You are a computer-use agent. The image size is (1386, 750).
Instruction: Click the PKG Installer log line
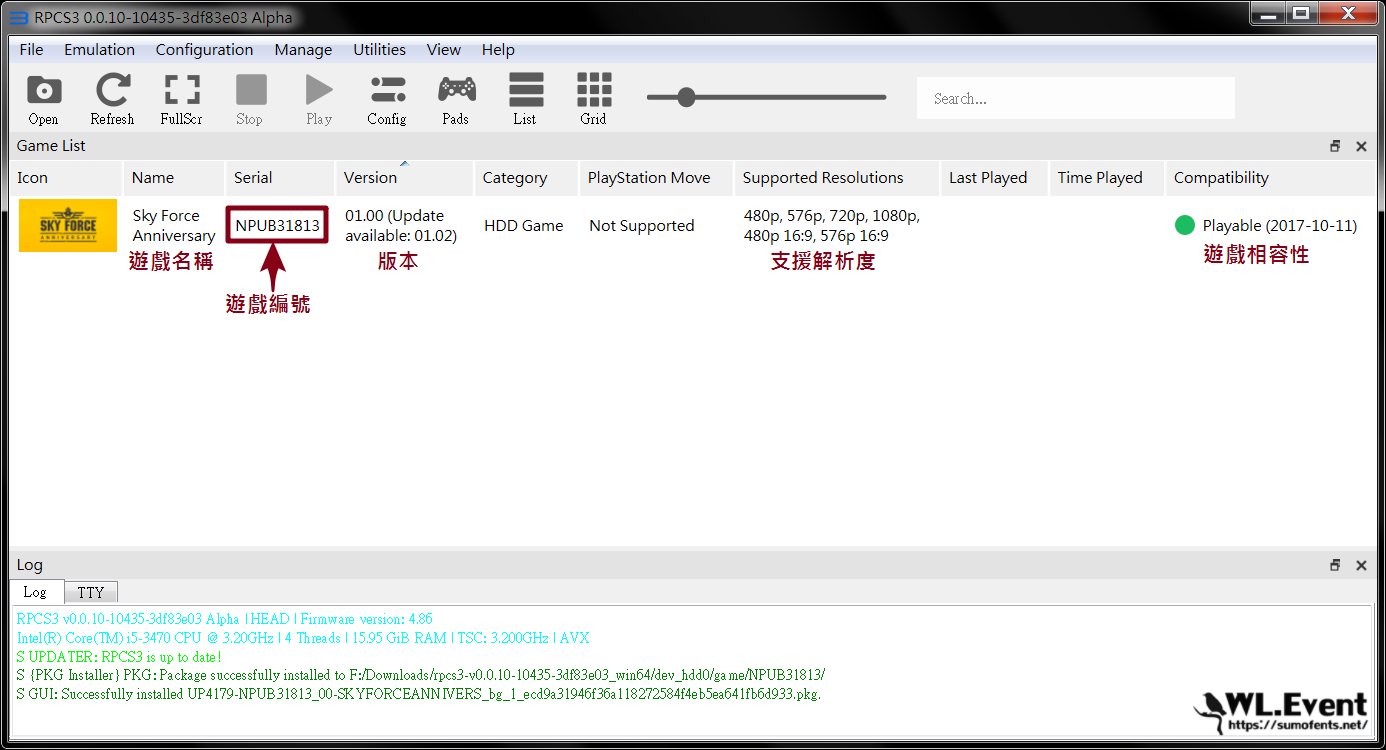421,675
